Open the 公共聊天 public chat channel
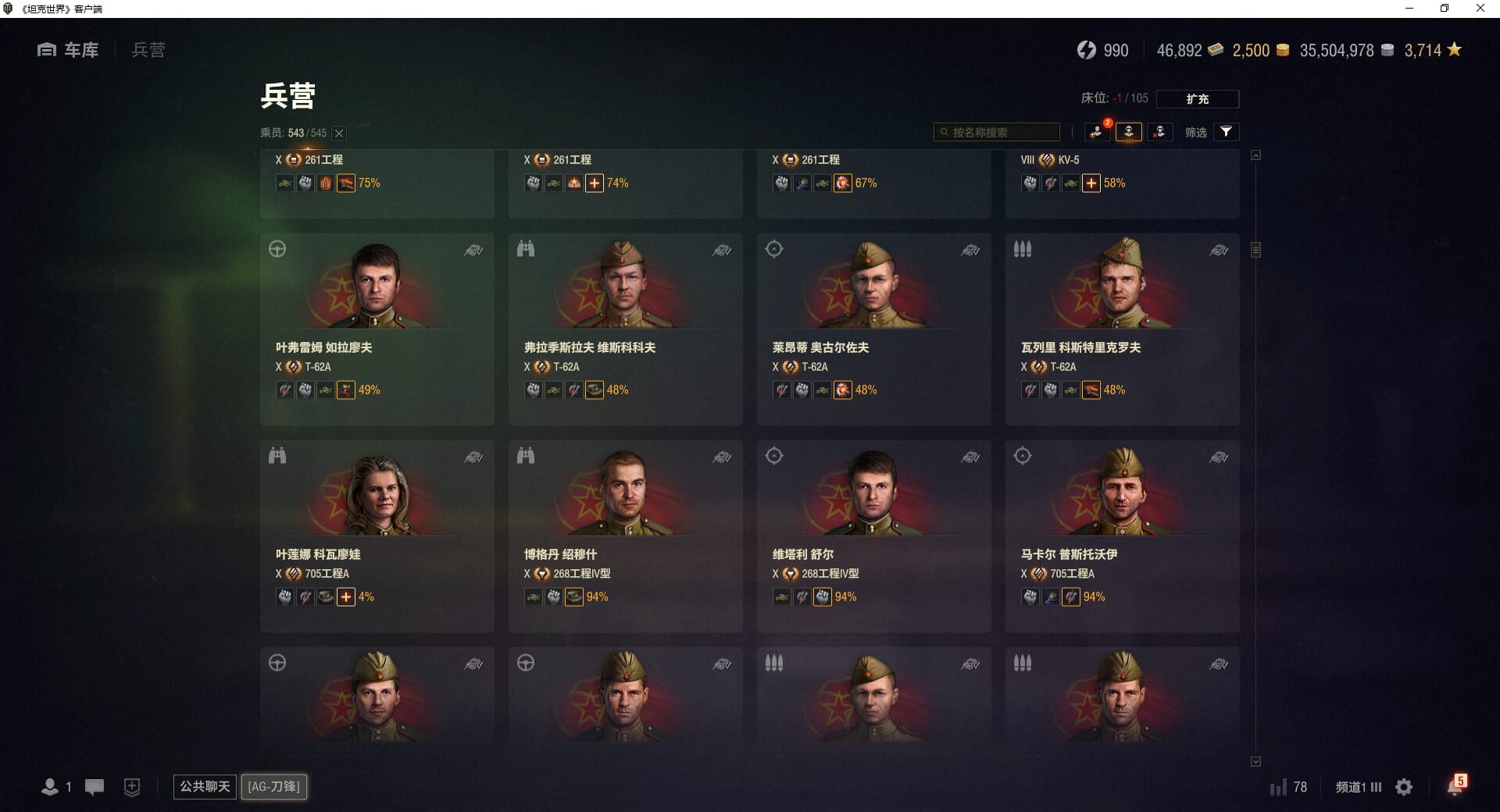1500x812 pixels. point(205,786)
